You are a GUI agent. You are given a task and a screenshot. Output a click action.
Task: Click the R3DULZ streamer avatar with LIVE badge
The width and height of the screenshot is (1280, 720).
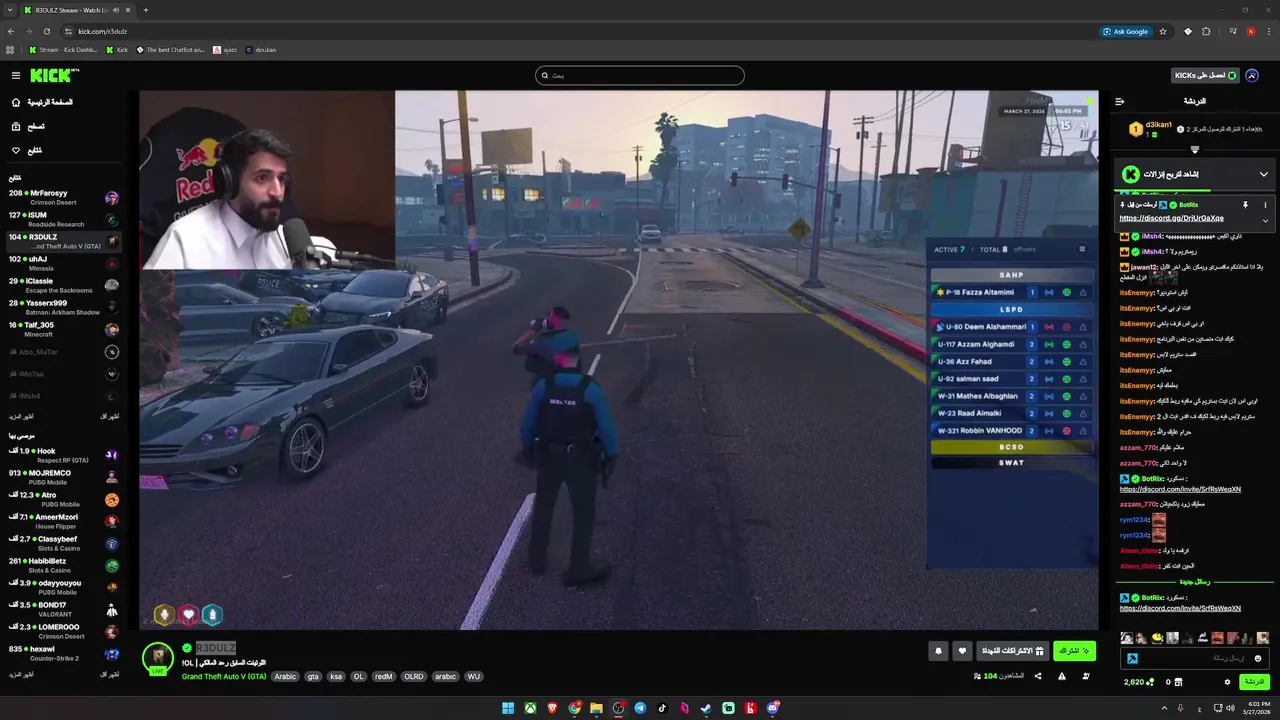(158, 658)
